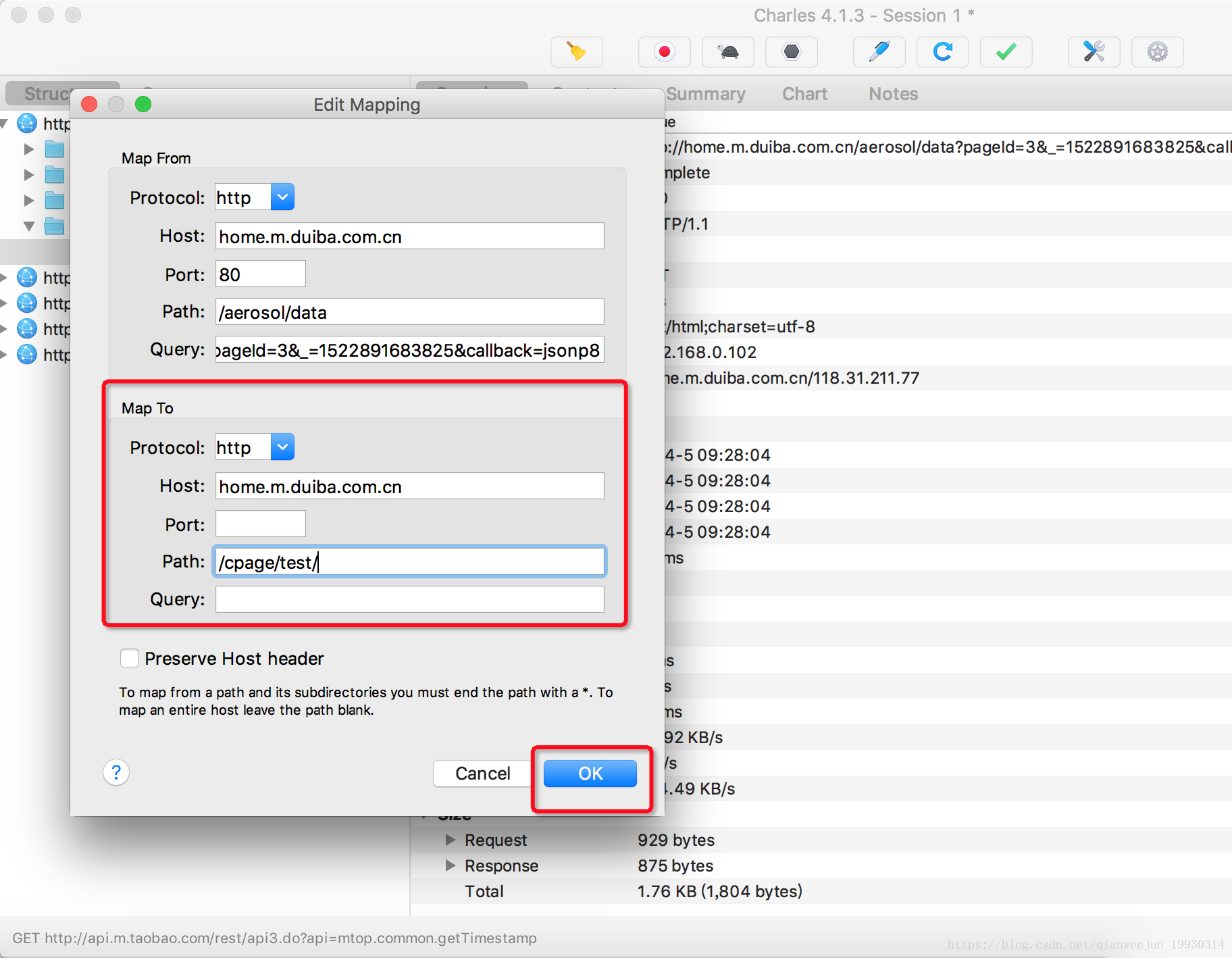Click the empty Map To Query field
This screenshot has height=958, width=1232.
point(410,600)
